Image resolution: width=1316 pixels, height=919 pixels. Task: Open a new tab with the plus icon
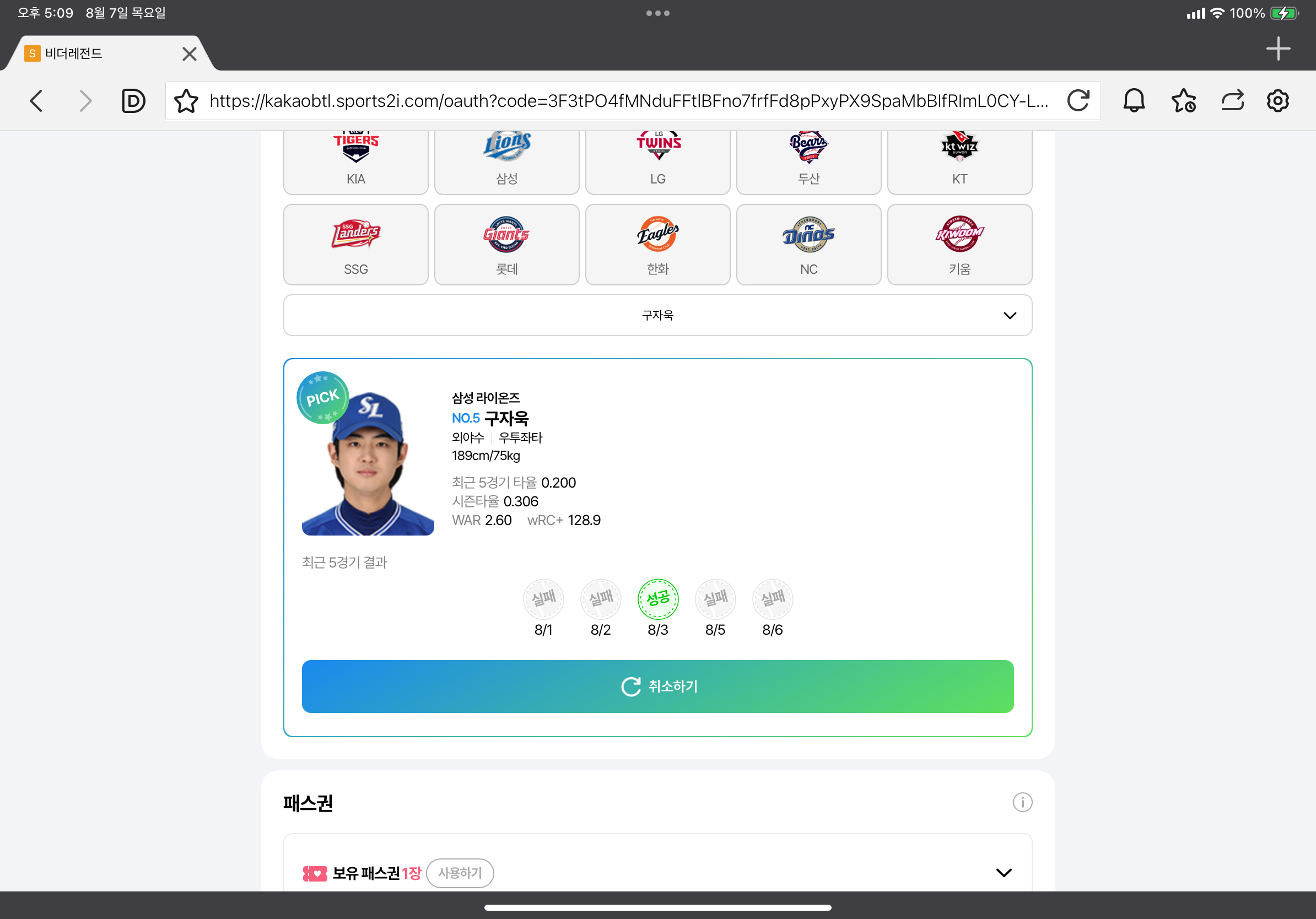(1277, 48)
